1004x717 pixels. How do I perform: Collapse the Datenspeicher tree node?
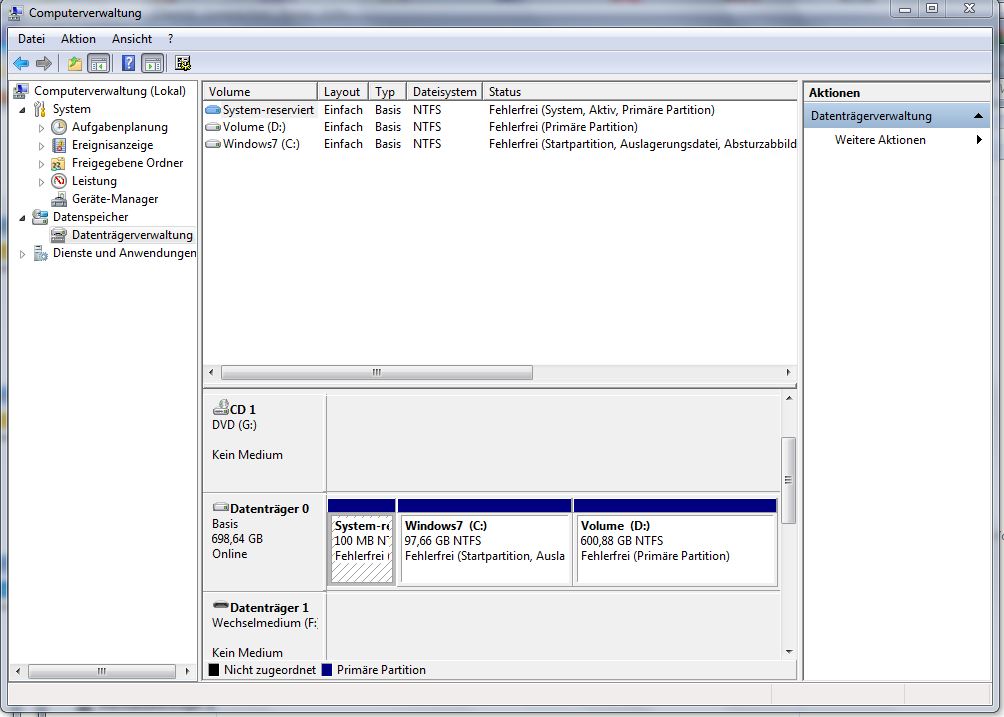(23, 218)
